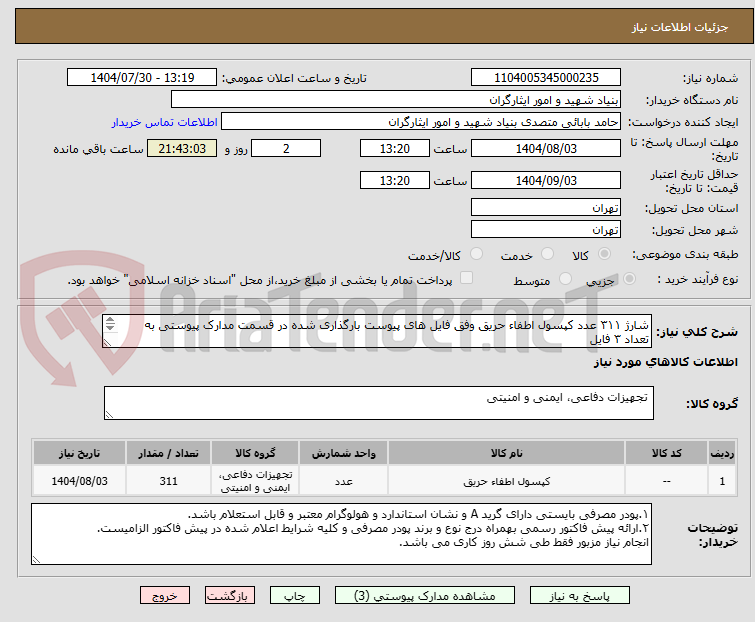Click the نام دستگاه خریدار field
755x622 pixels.
(x=396, y=100)
